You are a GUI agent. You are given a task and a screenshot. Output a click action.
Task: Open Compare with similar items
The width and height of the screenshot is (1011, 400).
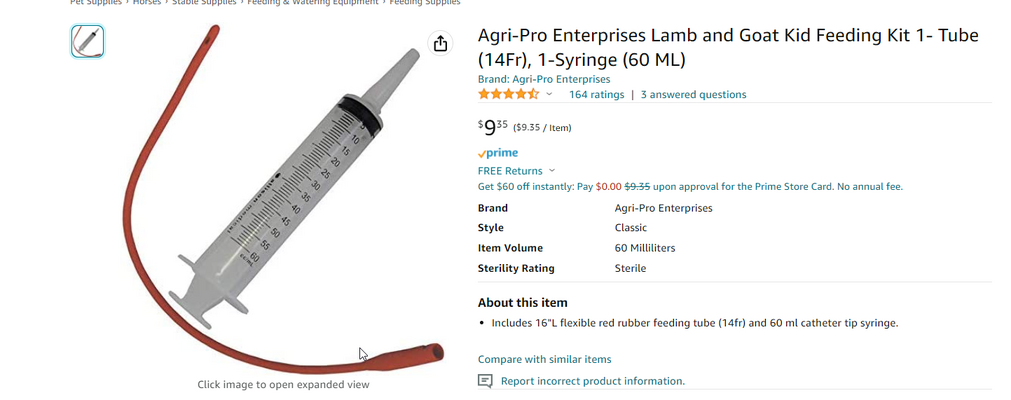(544, 359)
